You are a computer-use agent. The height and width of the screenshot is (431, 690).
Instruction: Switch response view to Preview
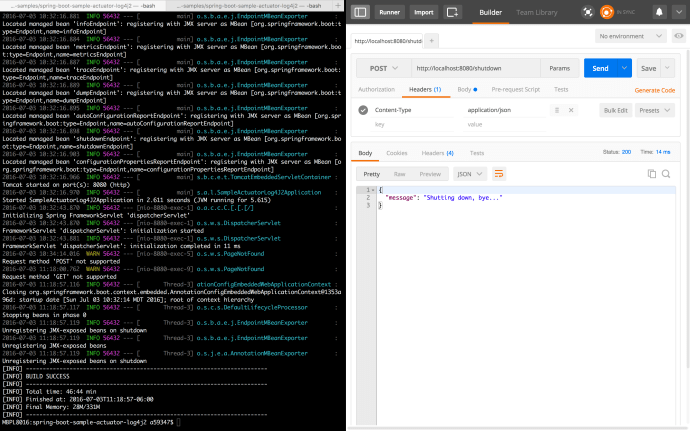pyautogui.click(x=430, y=173)
